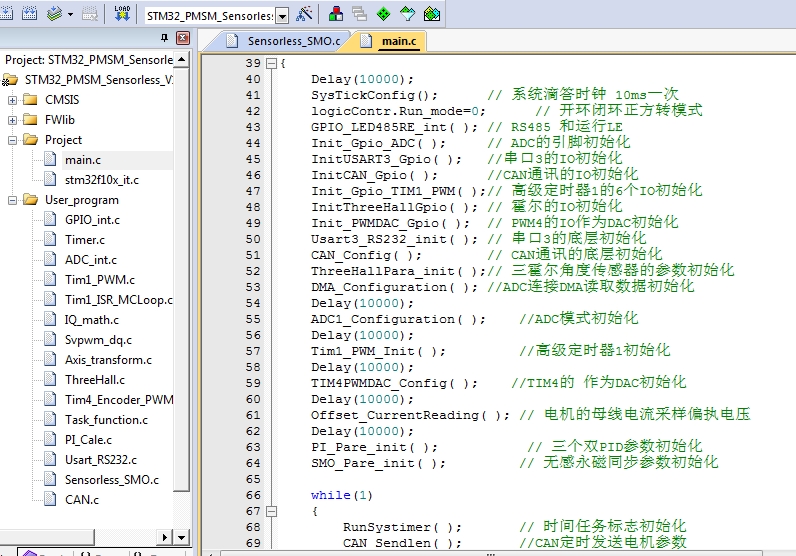Screen dimensions: 796x556
Task: Select the CMSIS folder
Action: (62, 100)
